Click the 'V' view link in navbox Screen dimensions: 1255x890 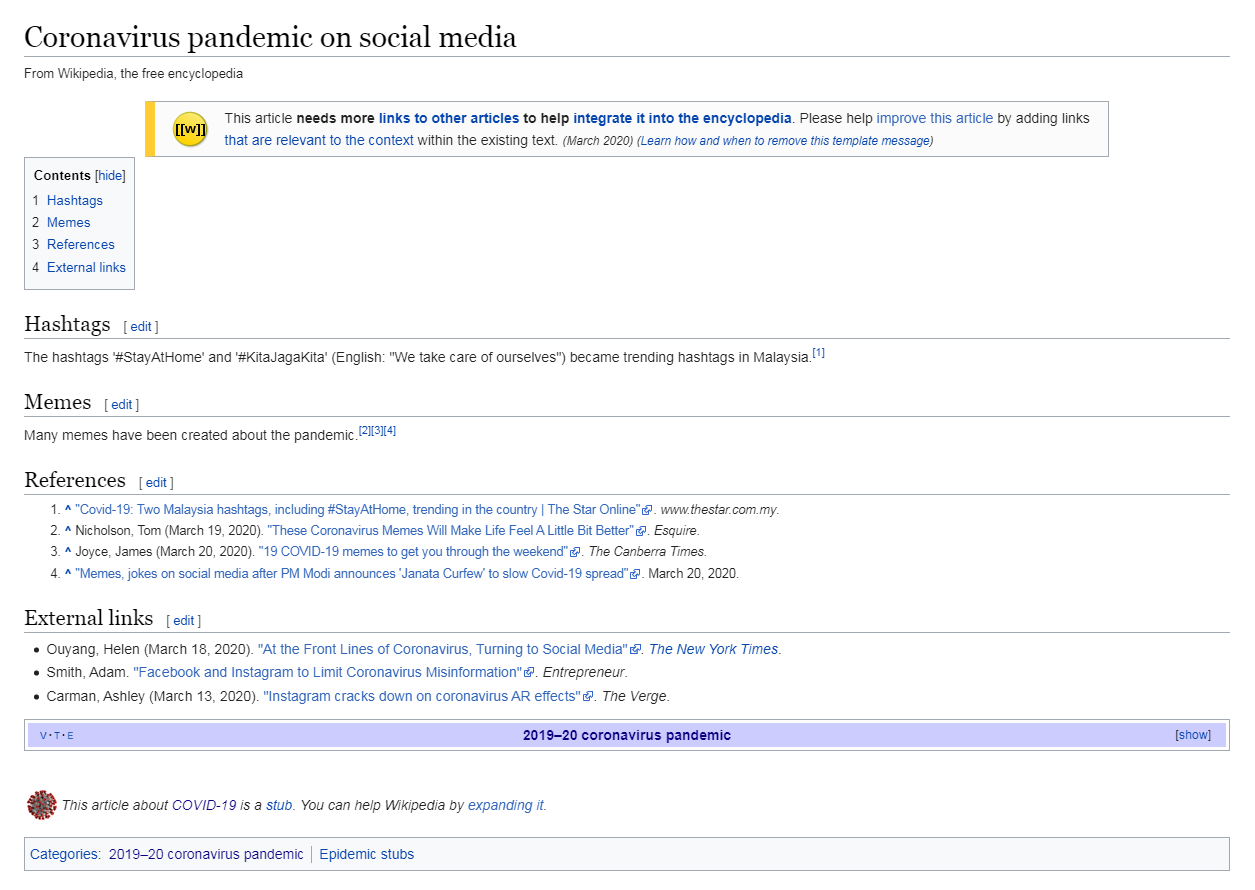point(43,736)
